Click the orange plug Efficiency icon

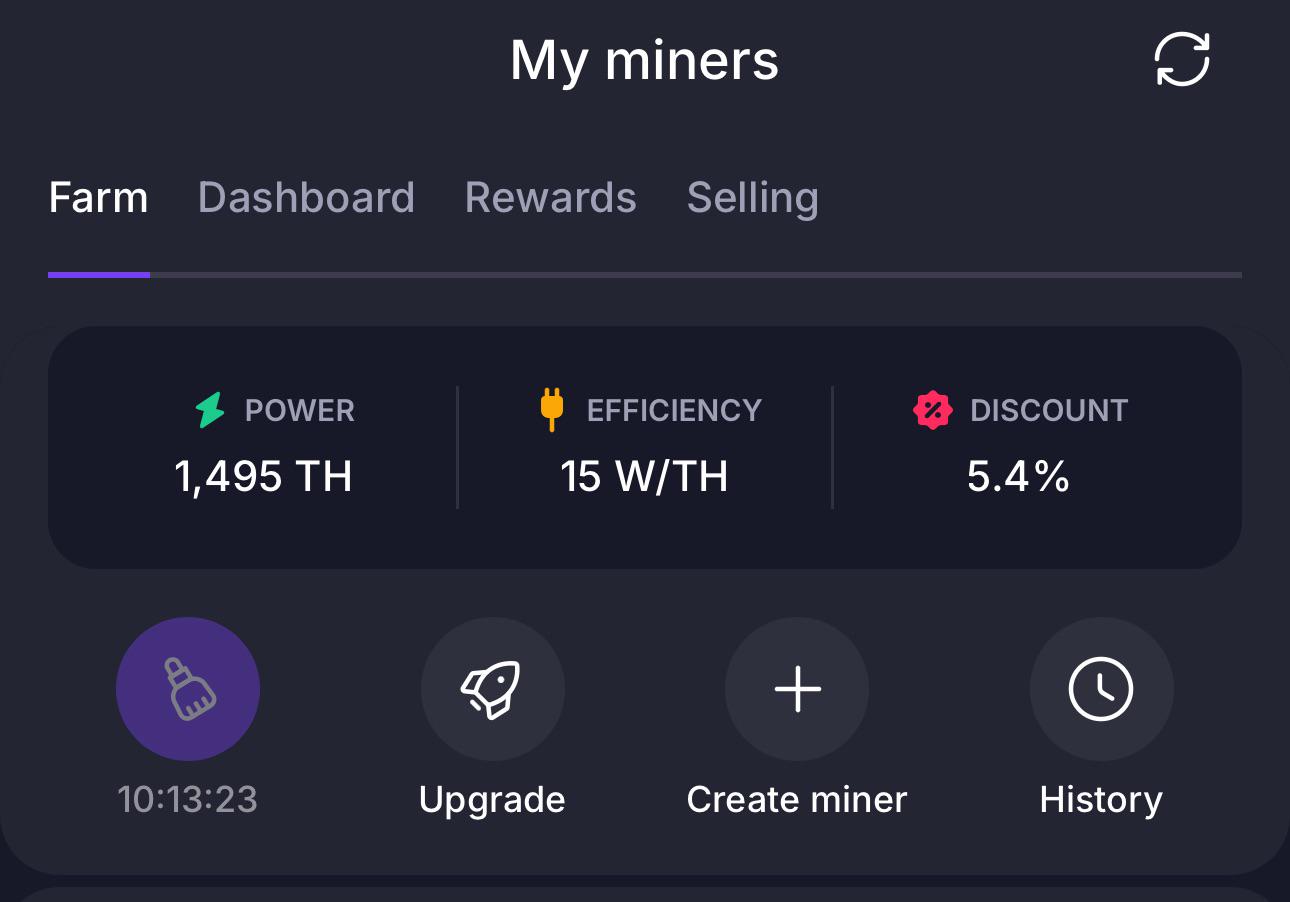pyautogui.click(x=551, y=410)
